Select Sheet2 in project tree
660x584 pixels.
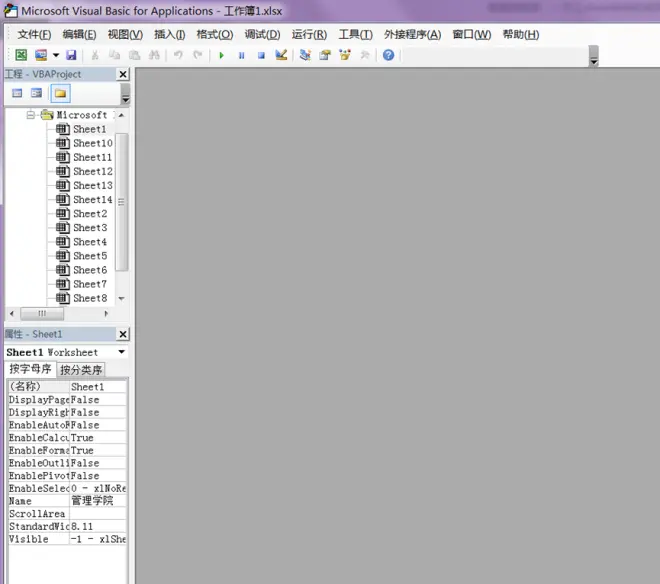point(90,213)
